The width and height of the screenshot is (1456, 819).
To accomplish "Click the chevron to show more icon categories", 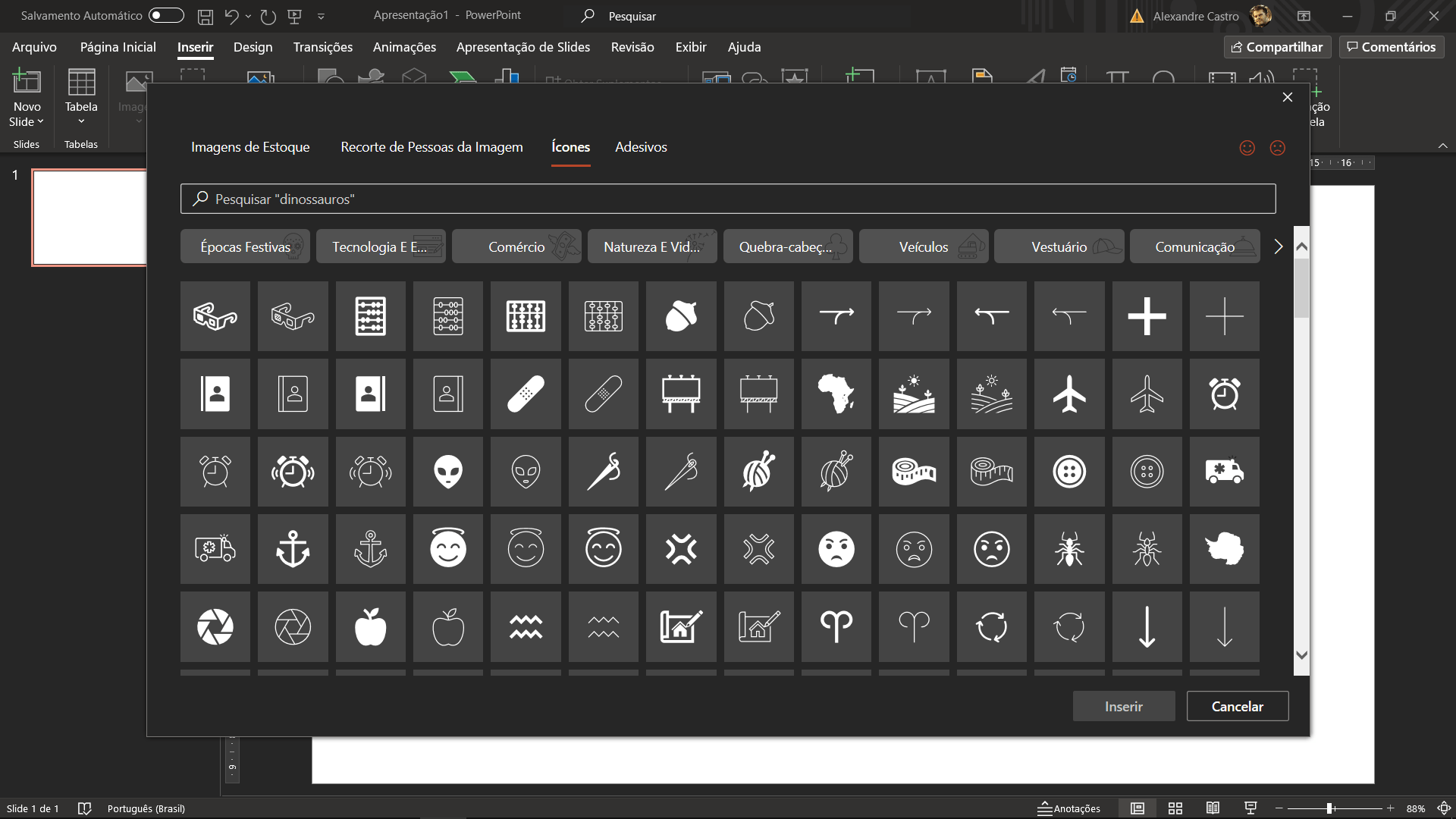I will pos(1278,246).
